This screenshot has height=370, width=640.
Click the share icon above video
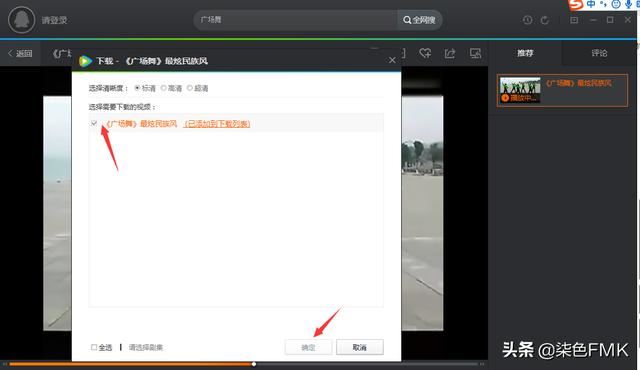point(450,53)
